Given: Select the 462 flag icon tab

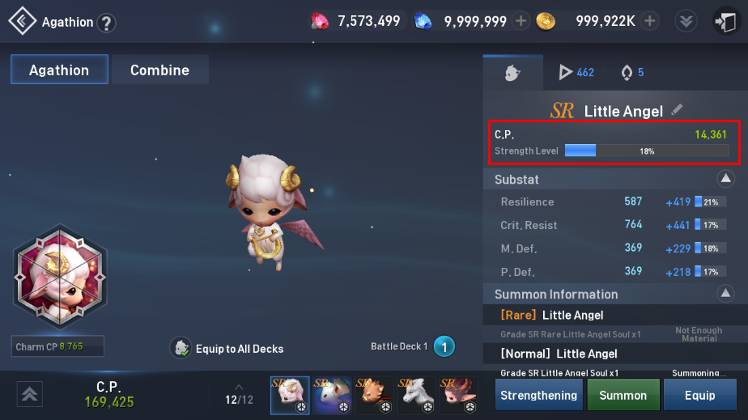Looking at the screenshot, I should pyautogui.click(x=576, y=73).
